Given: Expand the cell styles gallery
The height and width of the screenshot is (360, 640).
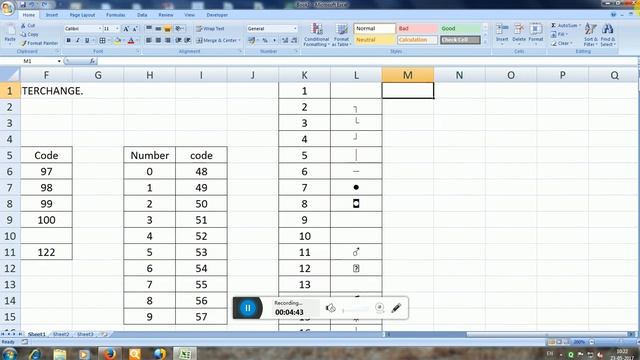Looking at the screenshot, I should (485, 42).
